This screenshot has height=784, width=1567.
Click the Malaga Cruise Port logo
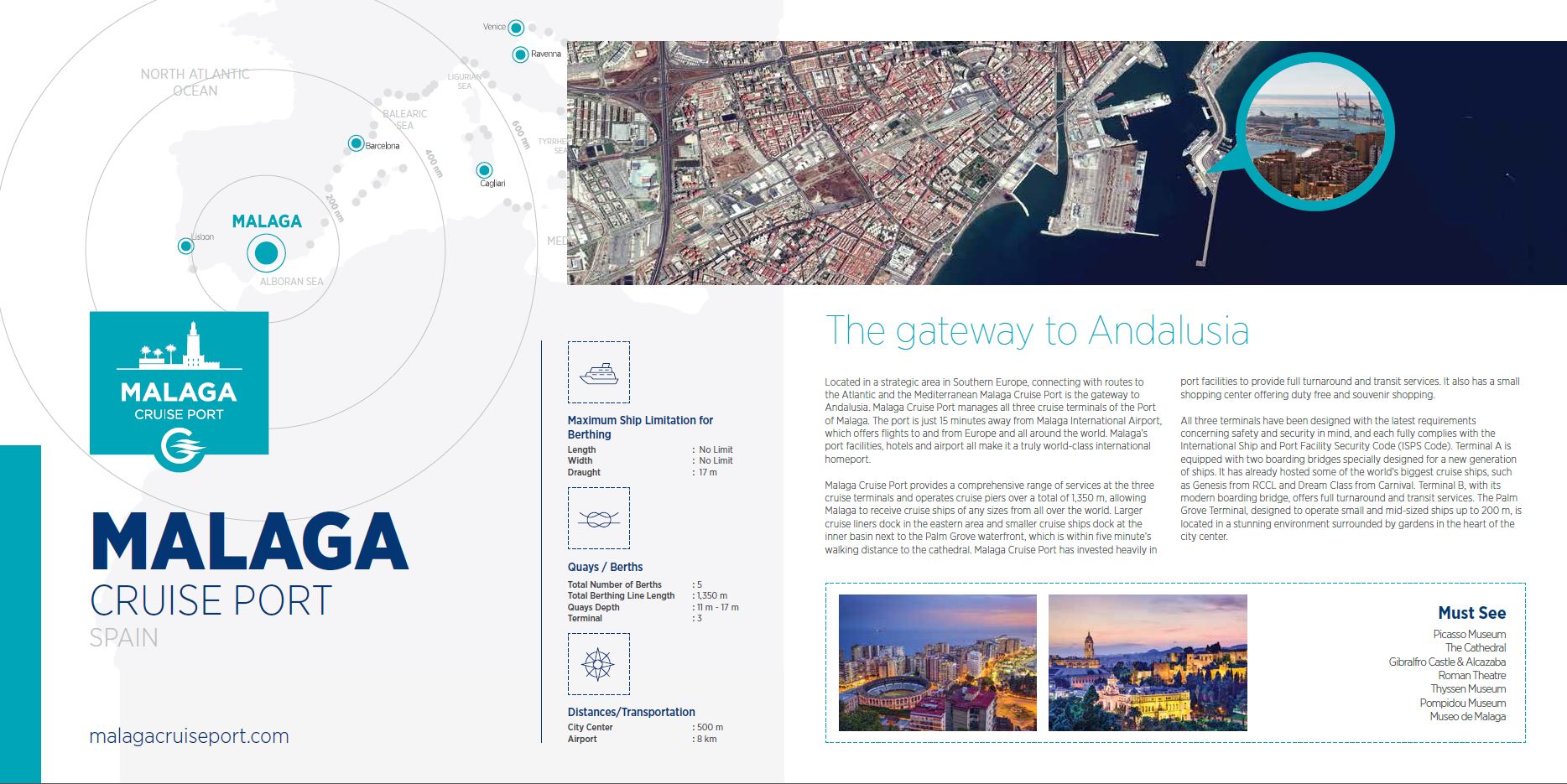tap(179, 386)
